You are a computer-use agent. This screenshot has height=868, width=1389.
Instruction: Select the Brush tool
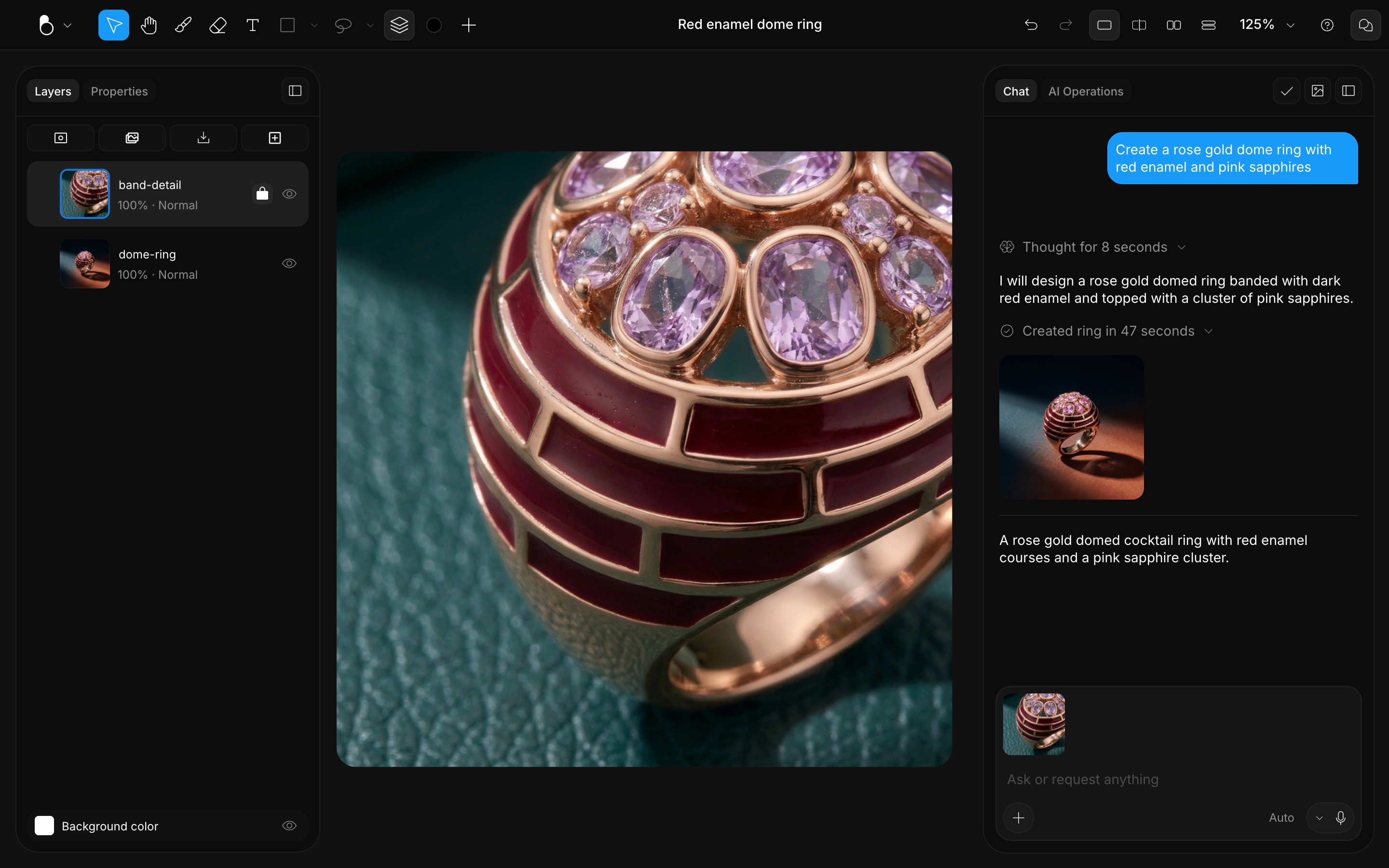[183, 25]
